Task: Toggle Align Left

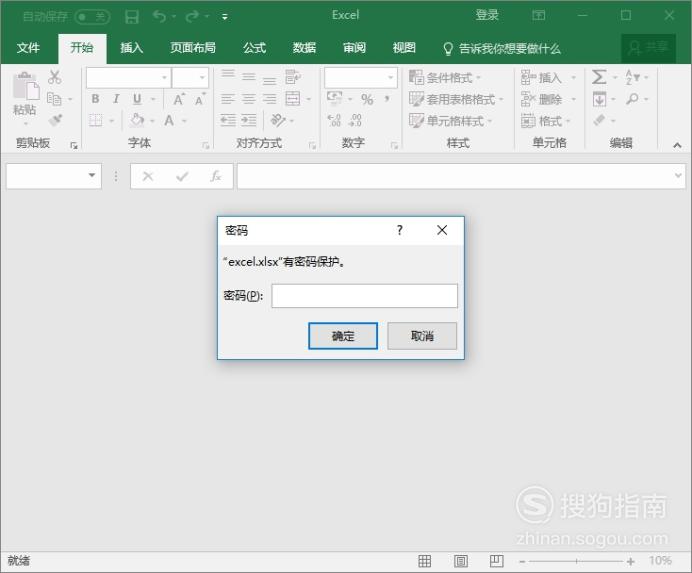Action: pyautogui.click(x=228, y=99)
